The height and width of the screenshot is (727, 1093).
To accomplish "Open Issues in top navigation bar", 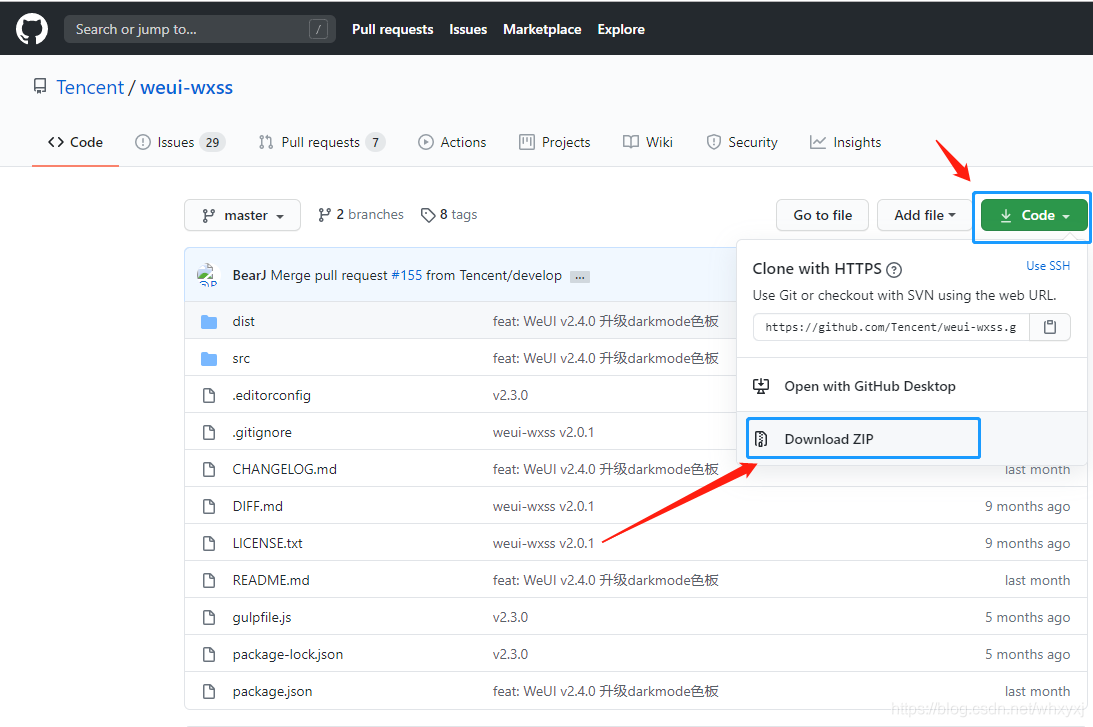I will (468, 29).
